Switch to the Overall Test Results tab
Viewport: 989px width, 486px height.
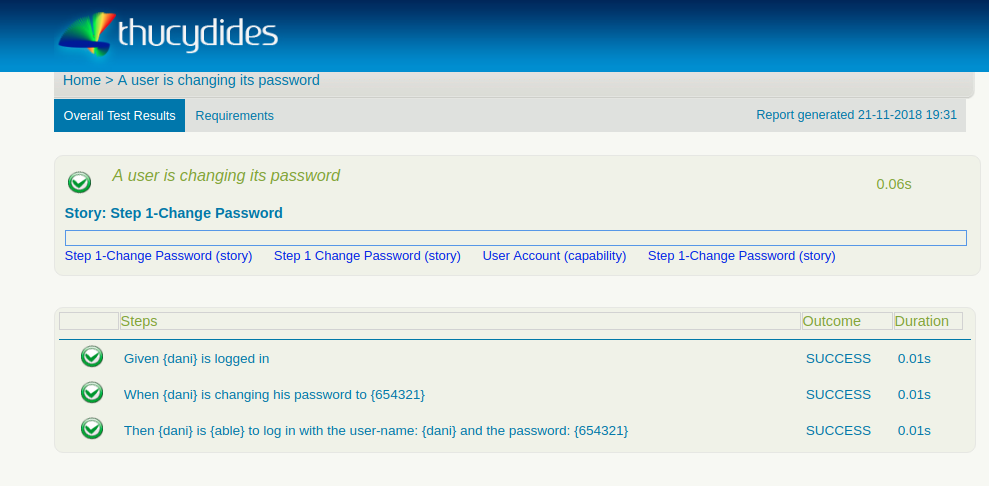[x=119, y=116]
